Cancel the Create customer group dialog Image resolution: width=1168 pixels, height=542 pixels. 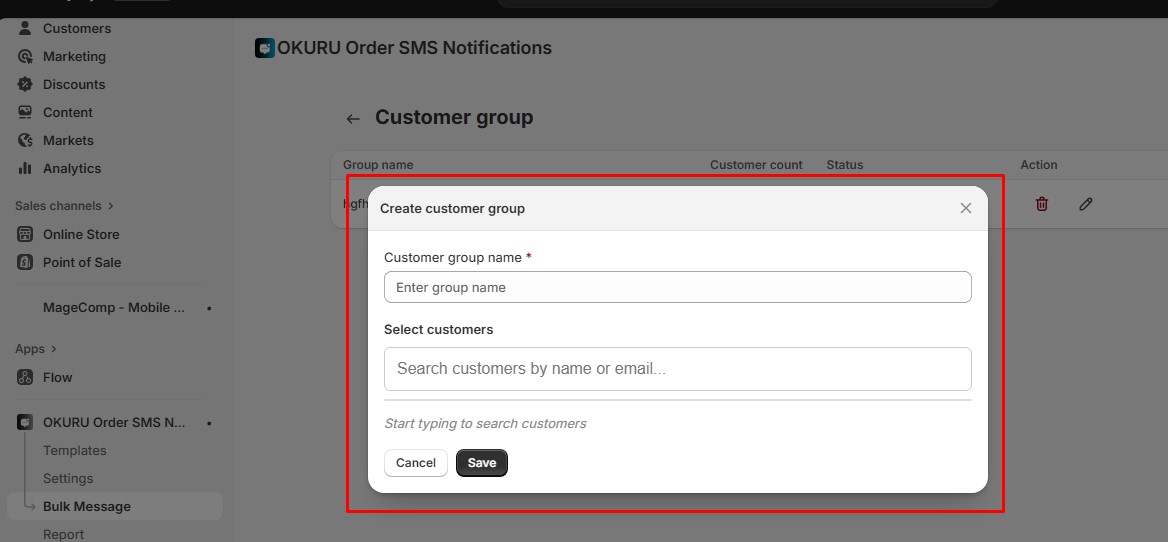pyautogui.click(x=416, y=463)
